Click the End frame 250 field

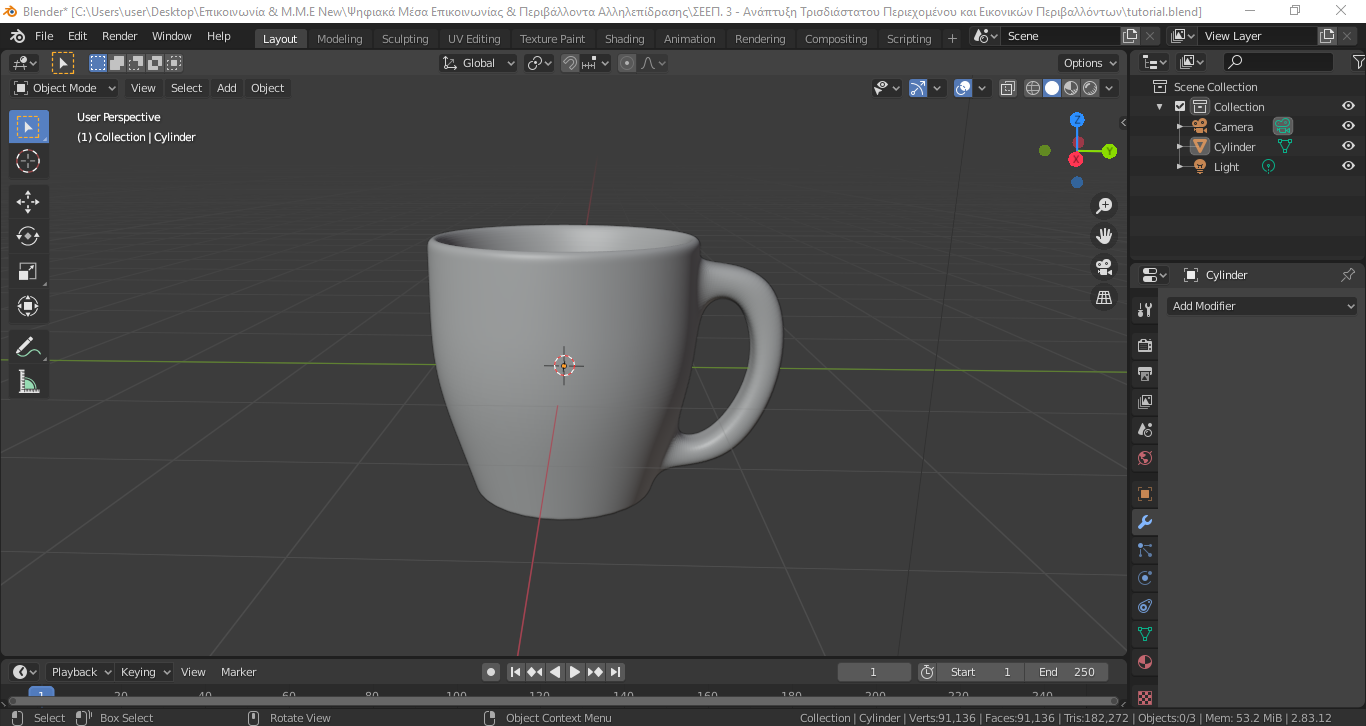point(1067,672)
